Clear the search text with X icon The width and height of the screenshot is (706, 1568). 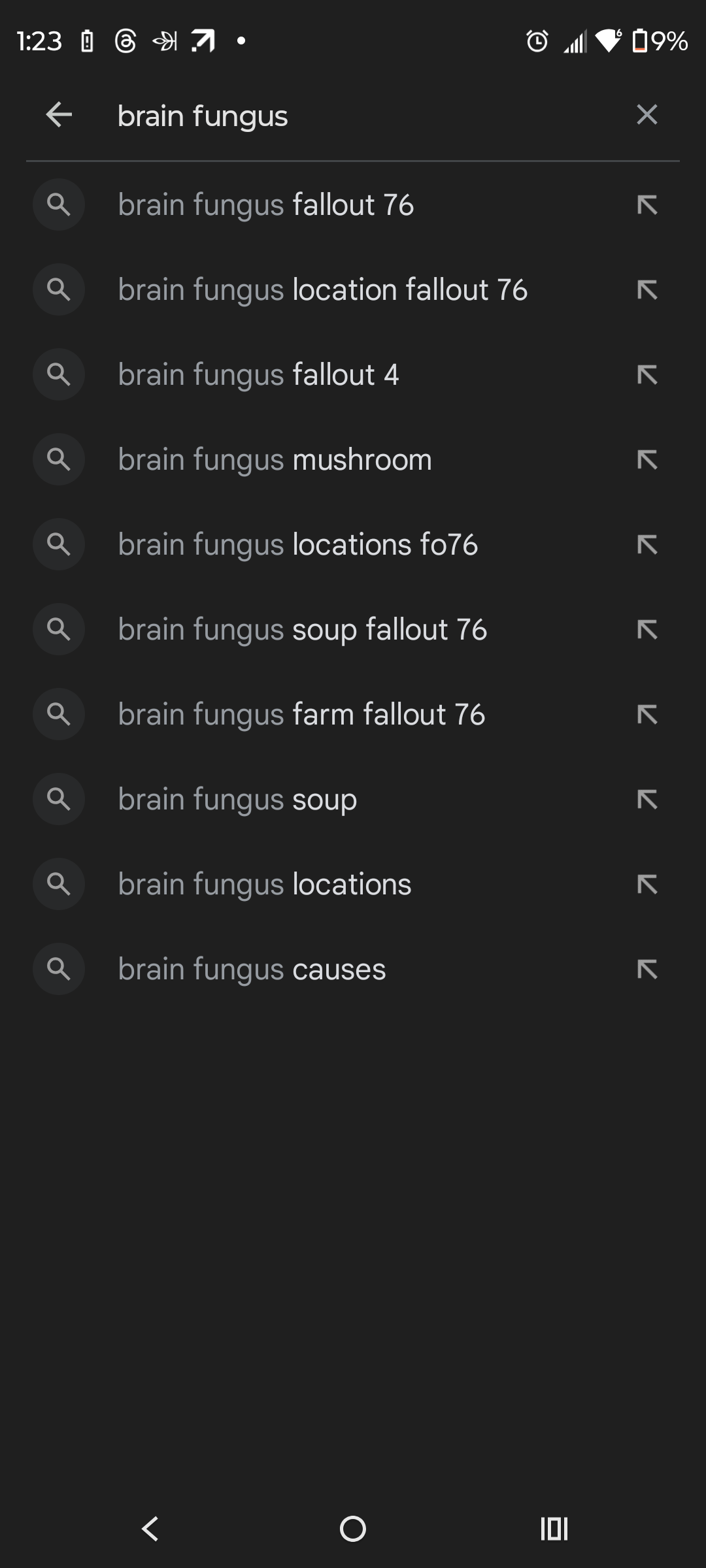click(x=647, y=115)
